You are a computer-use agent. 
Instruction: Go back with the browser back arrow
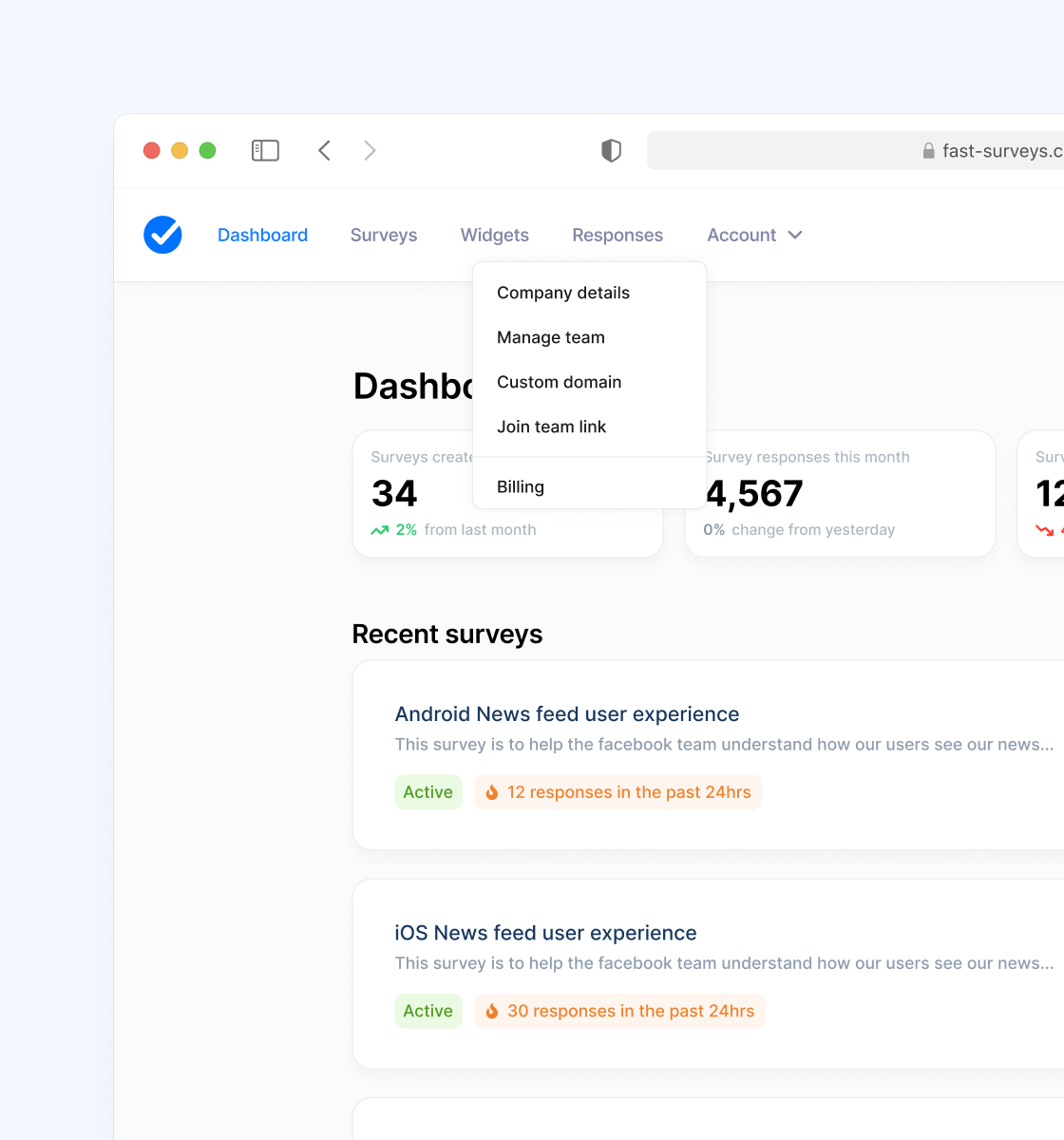pyautogui.click(x=324, y=150)
